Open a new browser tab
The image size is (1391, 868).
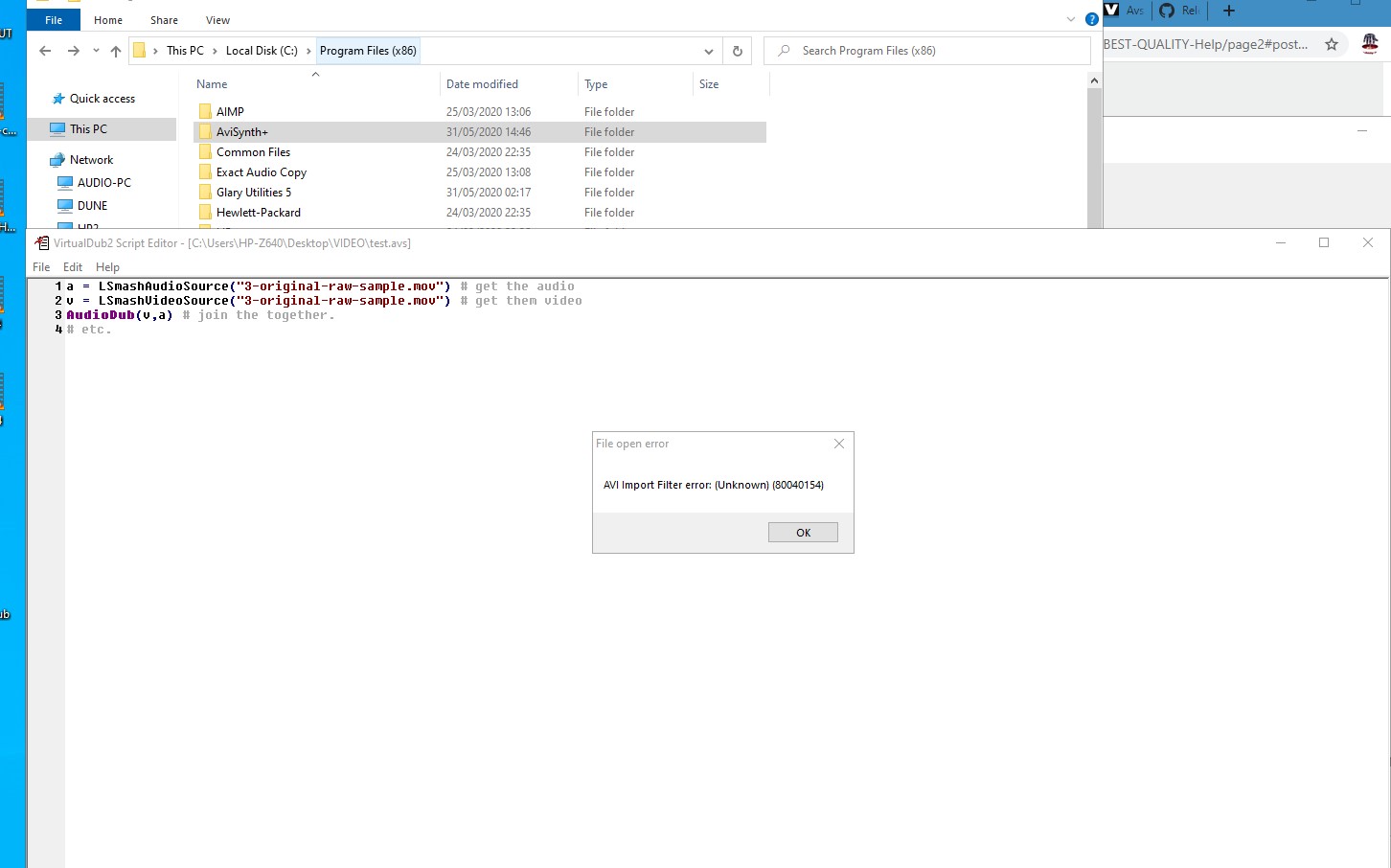point(1229,11)
